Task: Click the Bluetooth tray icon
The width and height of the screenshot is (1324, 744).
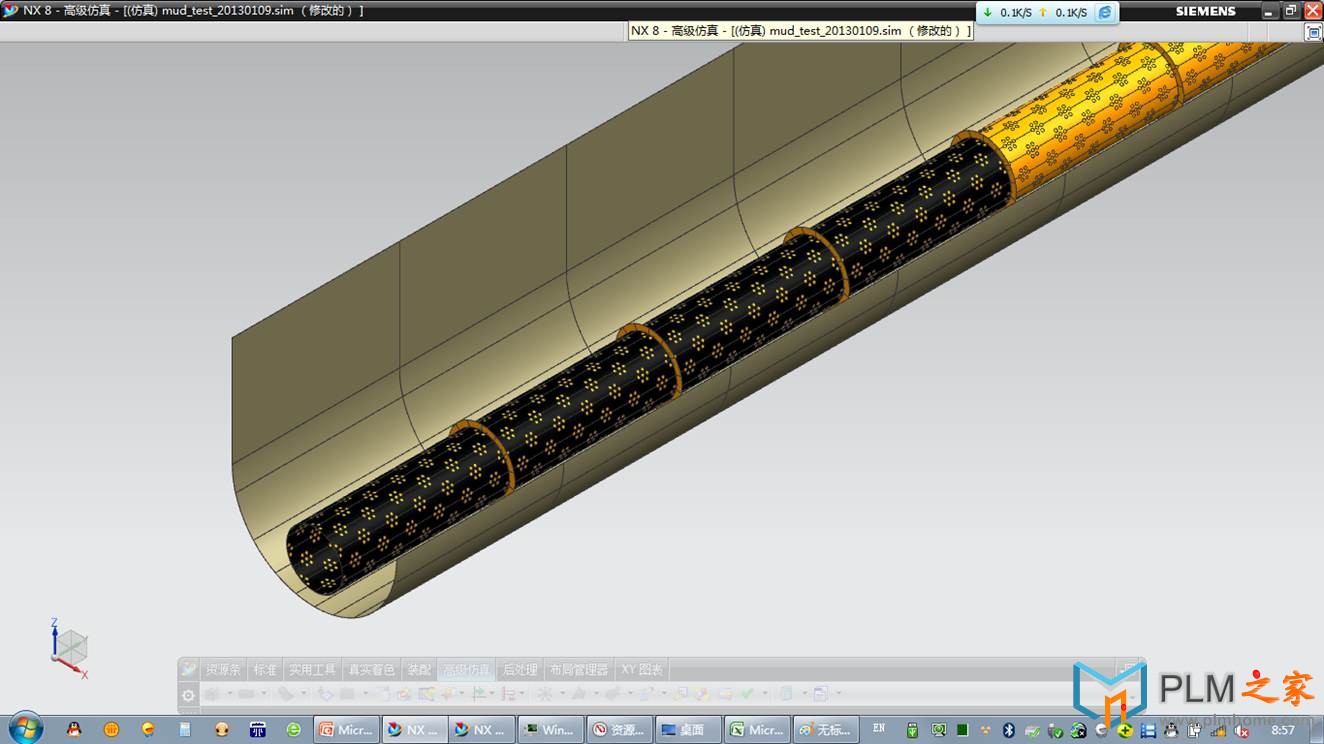Action: click(x=1009, y=731)
